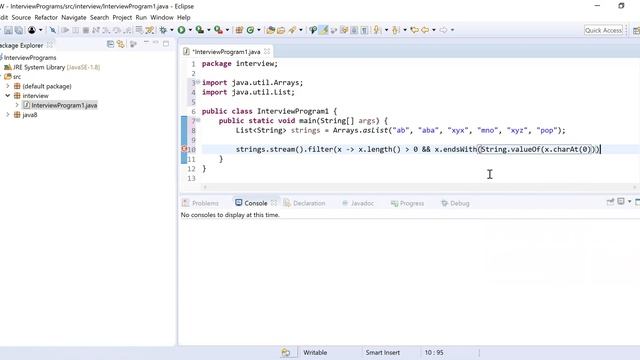Click the Next Annotation toolbar icon
The width and height of the screenshot is (640, 360).
[x=376, y=30]
